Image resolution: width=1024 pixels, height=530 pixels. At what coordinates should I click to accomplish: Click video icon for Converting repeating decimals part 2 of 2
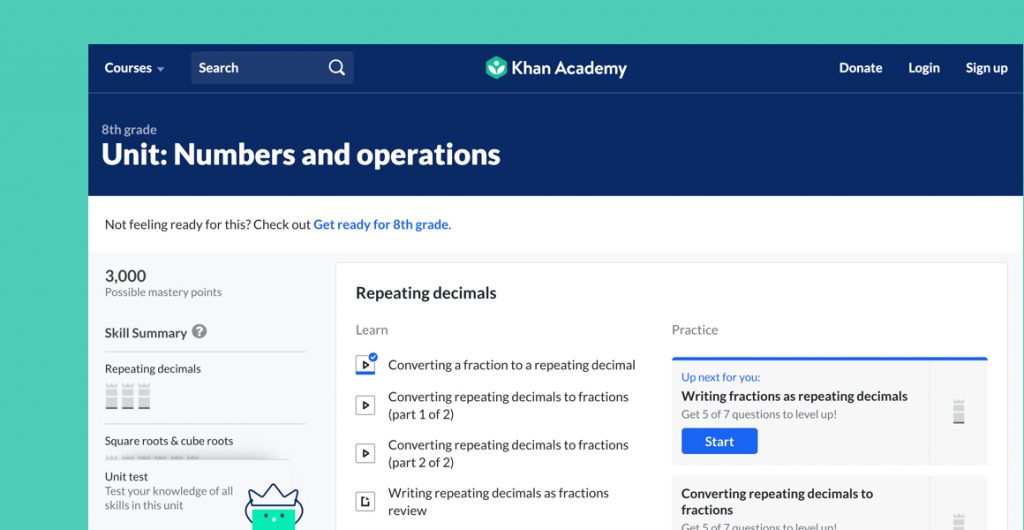tap(366, 453)
